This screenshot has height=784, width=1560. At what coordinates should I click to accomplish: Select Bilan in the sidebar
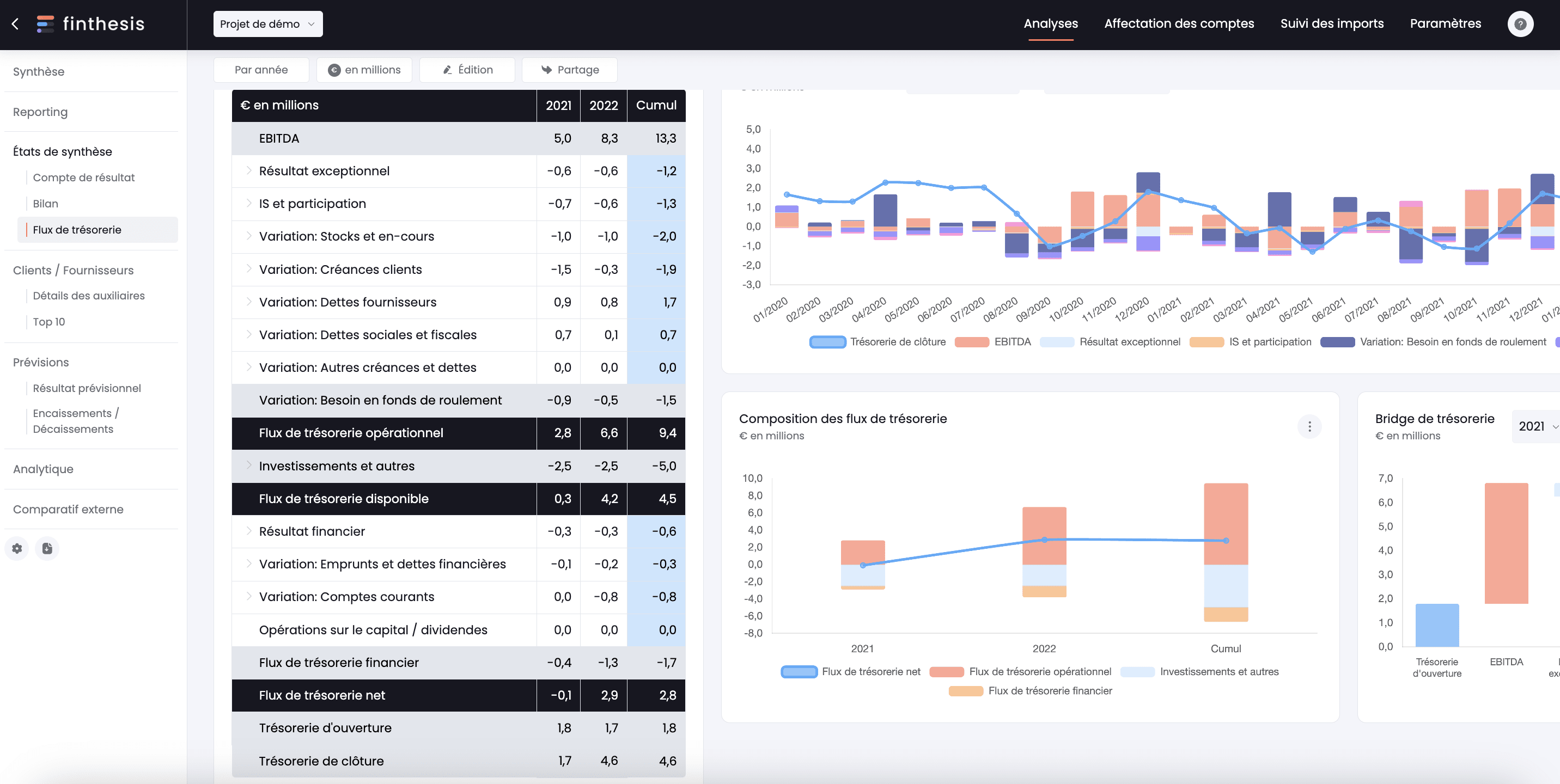pyautogui.click(x=45, y=204)
